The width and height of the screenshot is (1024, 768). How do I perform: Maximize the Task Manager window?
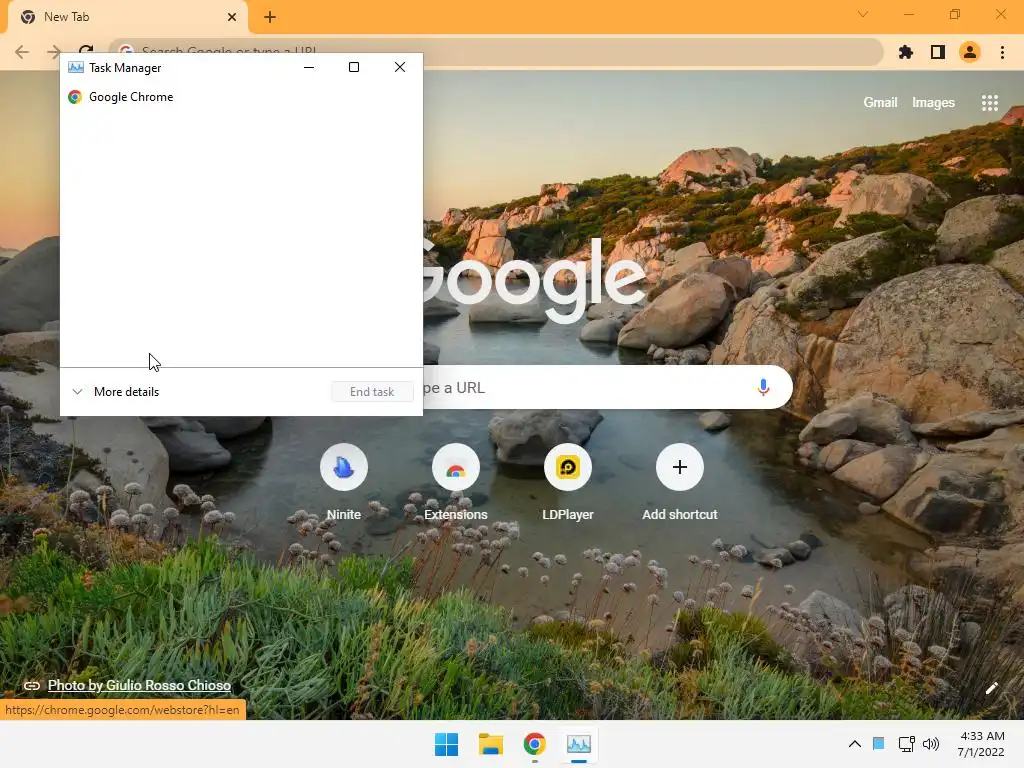(354, 67)
